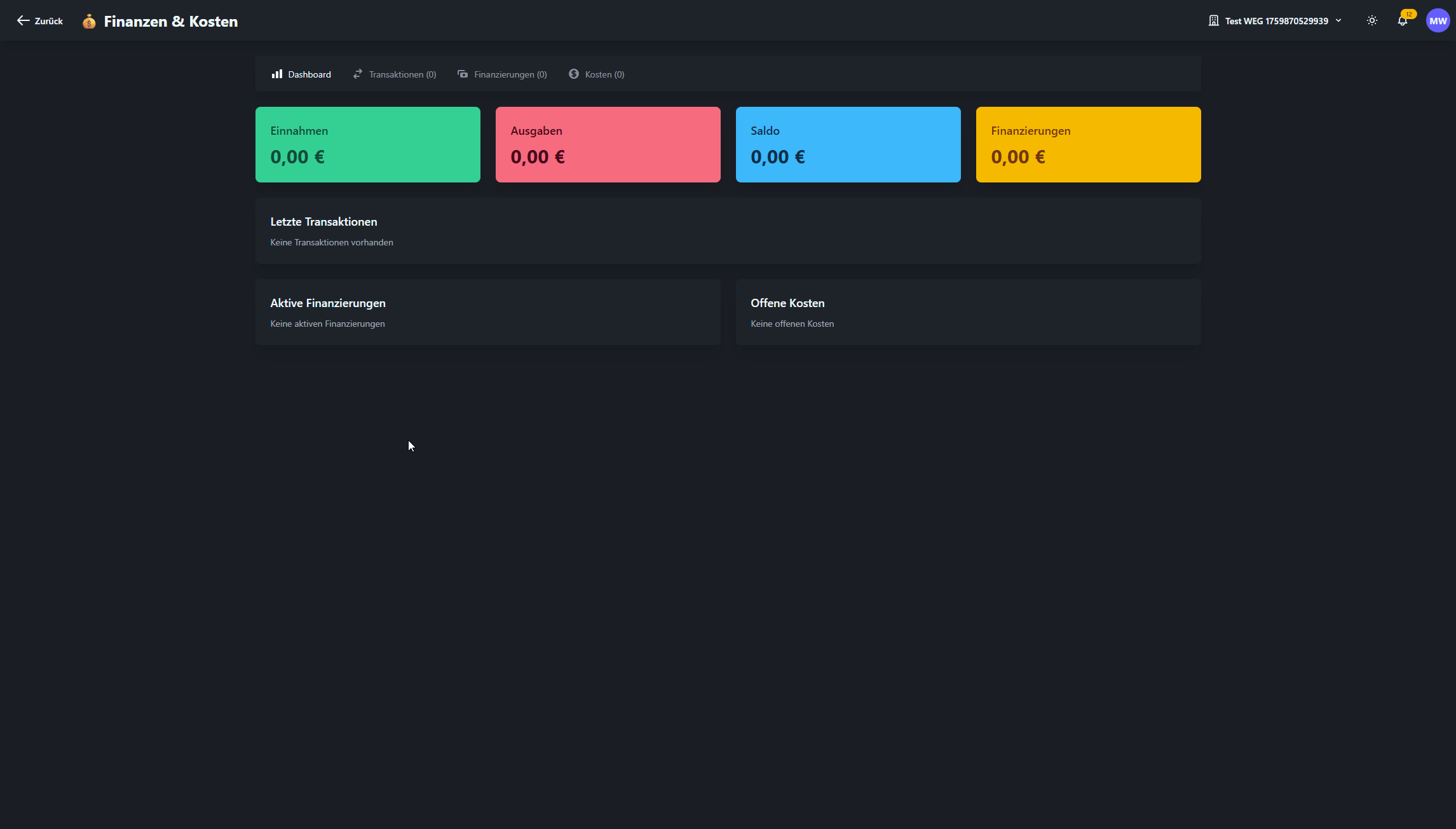Click the blue Saldo card
Image resolution: width=1456 pixels, height=829 pixels.
pos(848,144)
